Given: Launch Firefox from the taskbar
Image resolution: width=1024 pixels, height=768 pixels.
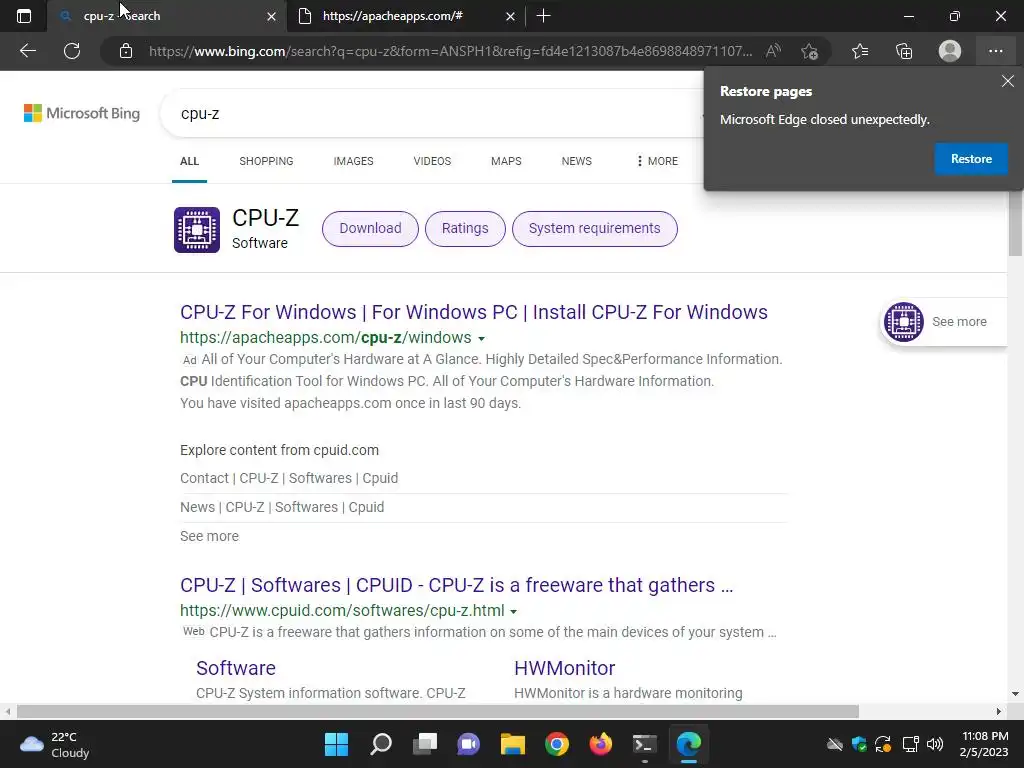Looking at the screenshot, I should tap(601, 744).
